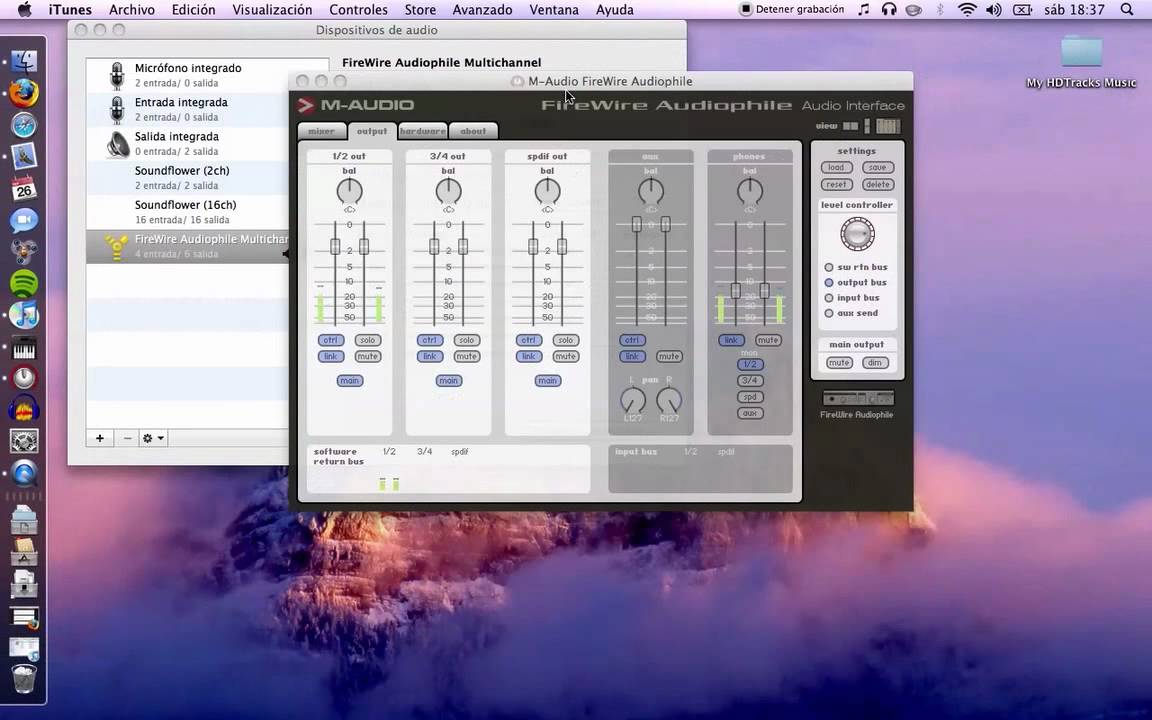The height and width of the screenshot is (720, 1152).
Task: Click headphones icon in menu bar
Action: [889, 10]
